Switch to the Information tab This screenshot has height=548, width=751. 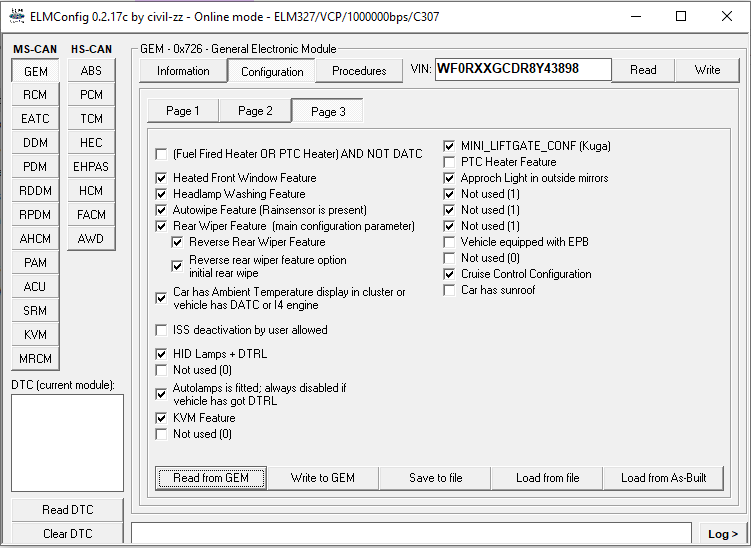(x=183, y=71)
